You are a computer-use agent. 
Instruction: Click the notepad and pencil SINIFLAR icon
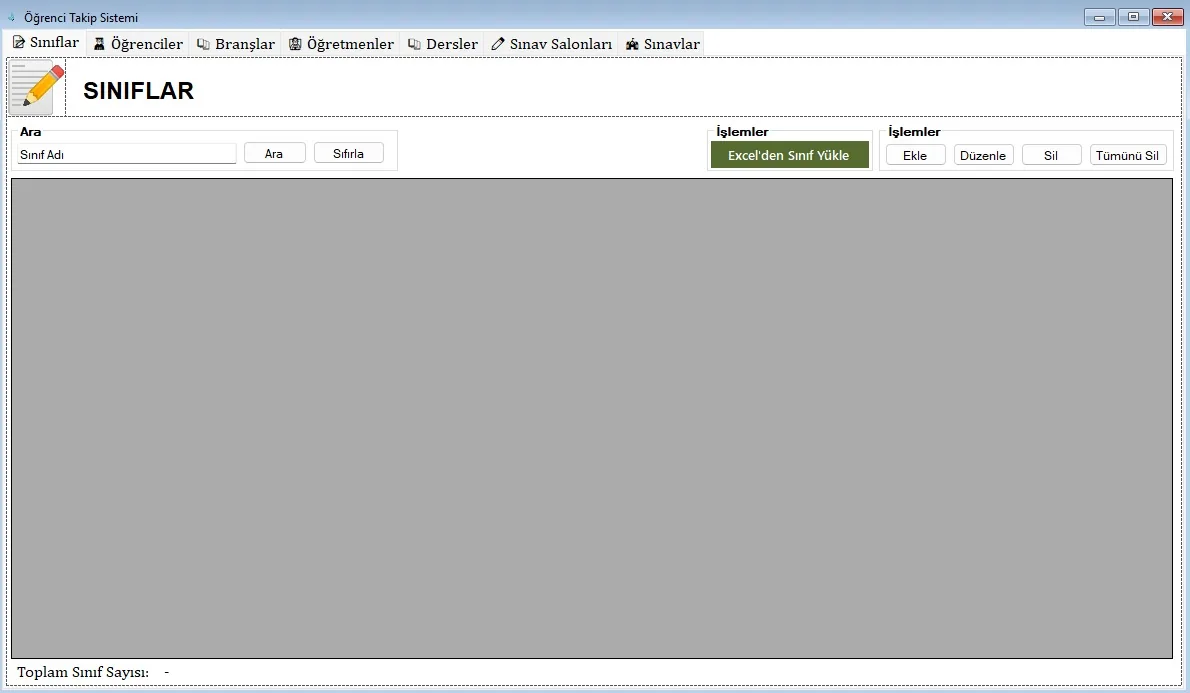pos(36,88)
